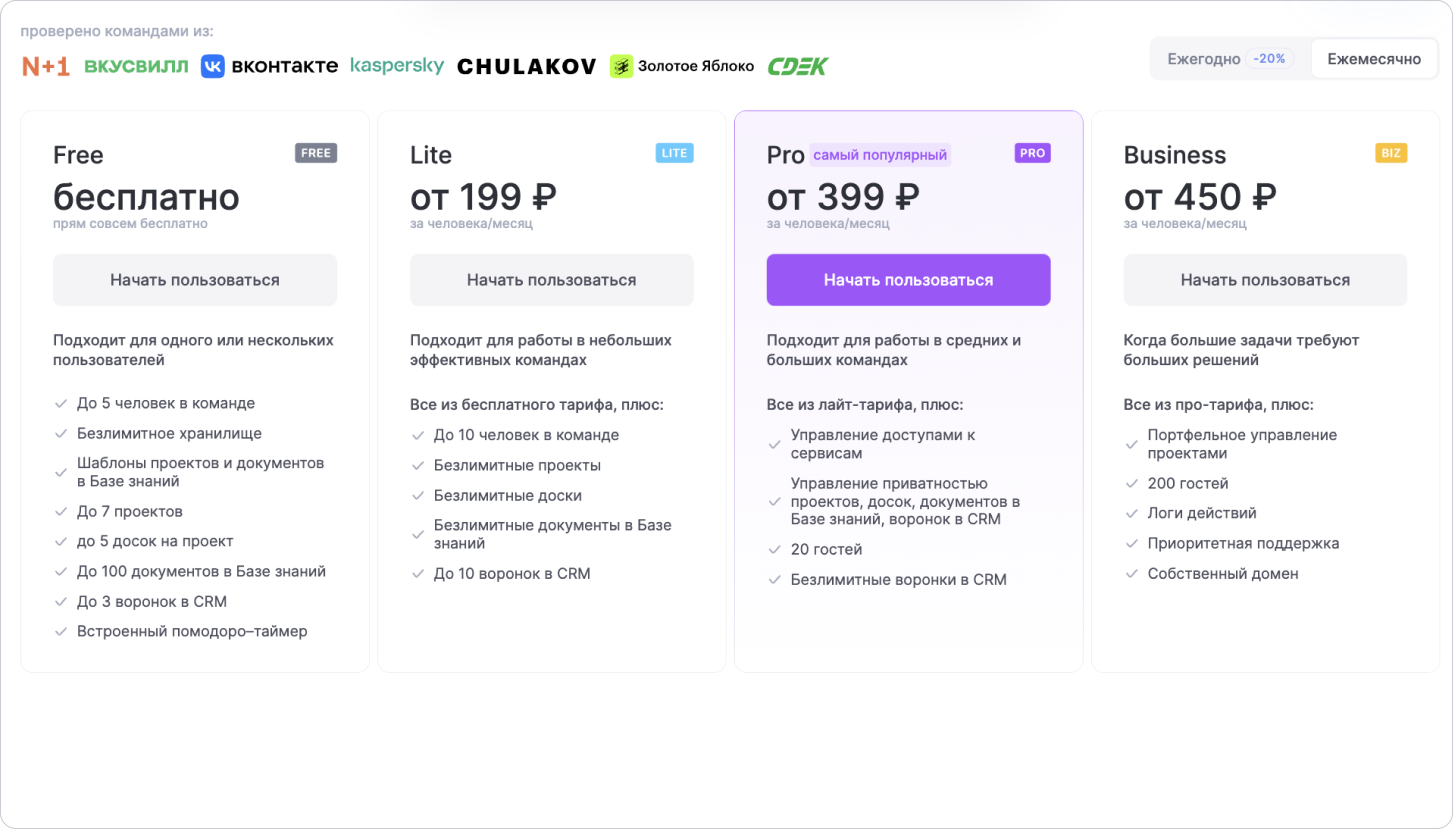1453x829 pixels.
Task: Click the green CDEK logo
Action: pos(798,67)
